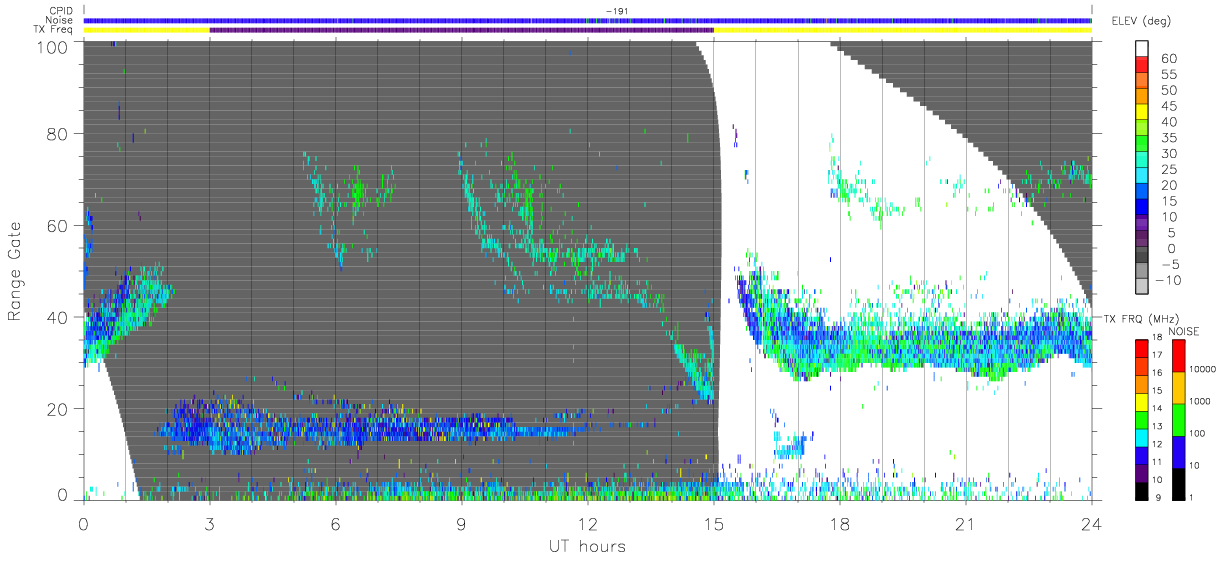Viewport: 1228px width, 567px height.
Task: Pick the black segment of TX FRQ bar
Action: [x=1142, y=491]
